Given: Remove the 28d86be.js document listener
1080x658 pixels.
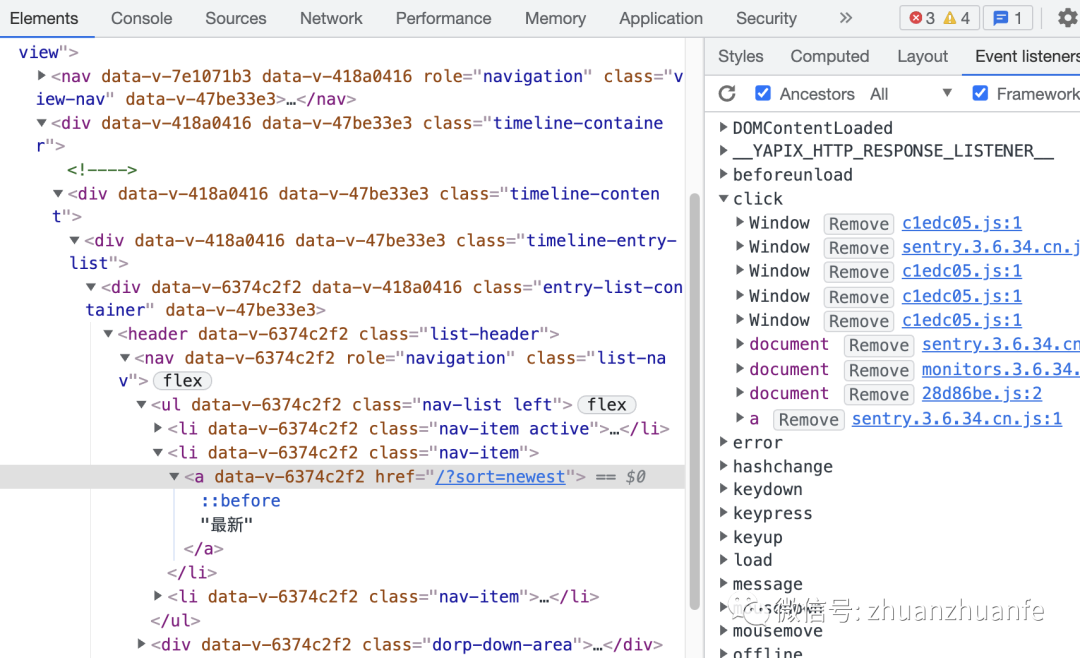Looking at the screenshot, I should (878, 395).
